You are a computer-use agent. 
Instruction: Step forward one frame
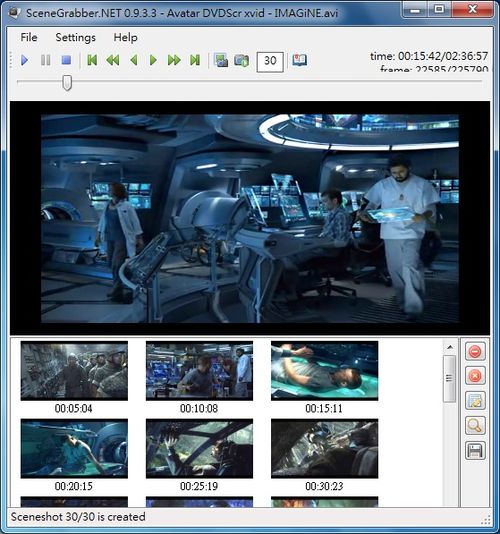pos(153,61)
